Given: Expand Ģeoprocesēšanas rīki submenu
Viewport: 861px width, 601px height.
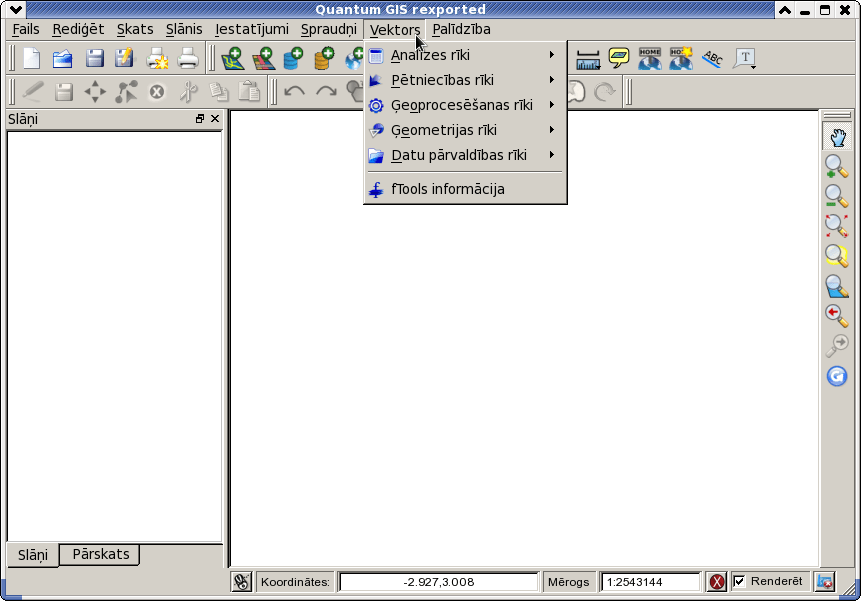Looking at the screenshot, I should [465, 105].
